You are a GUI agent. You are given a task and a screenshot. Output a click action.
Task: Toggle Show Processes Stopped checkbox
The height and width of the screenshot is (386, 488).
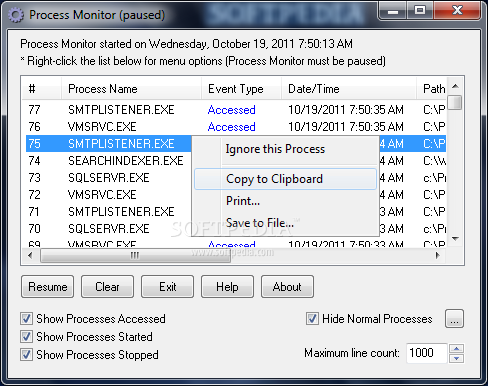click(x=26, y=355)
